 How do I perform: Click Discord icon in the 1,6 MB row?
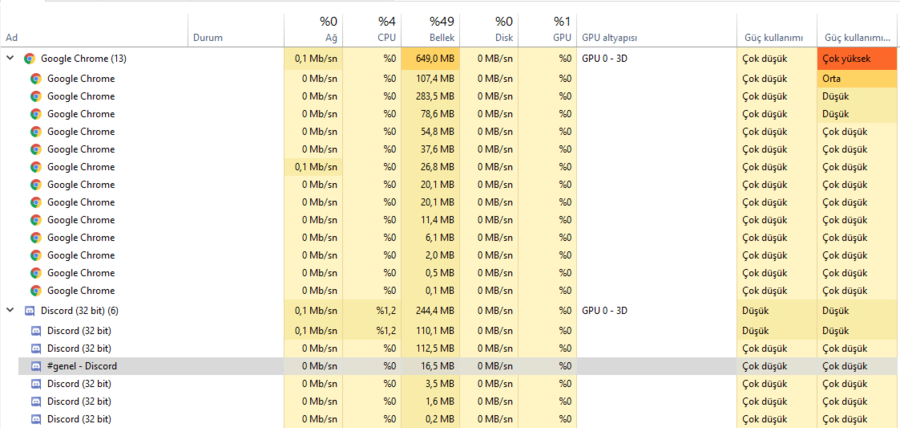pyautogui.click(x=36, y=401)
